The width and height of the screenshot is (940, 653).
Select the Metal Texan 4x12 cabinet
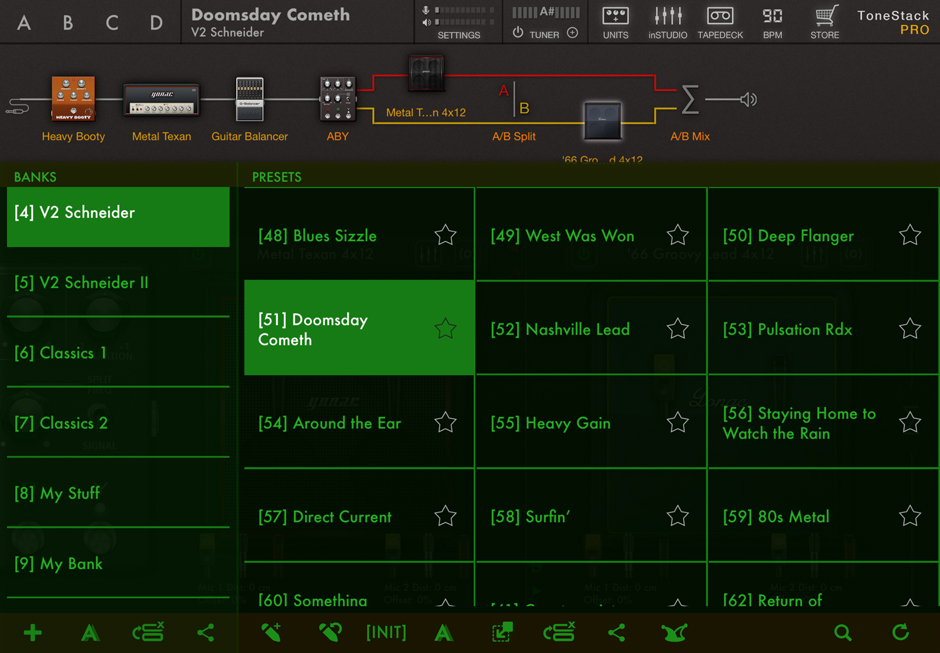pyautogui.click(x=426, y=73)
